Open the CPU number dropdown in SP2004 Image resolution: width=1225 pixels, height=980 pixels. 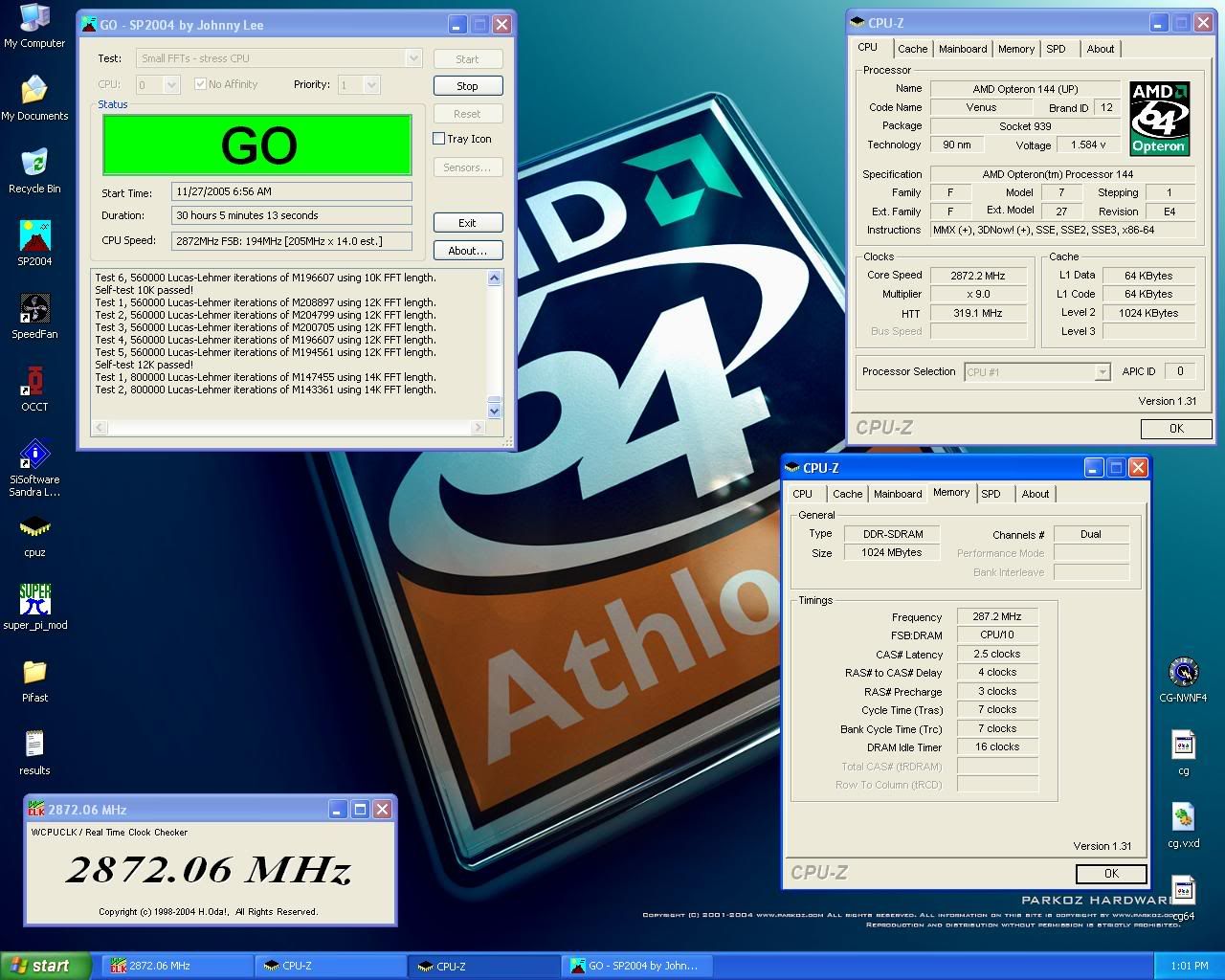pyautogui.click(x=171, y=85)
